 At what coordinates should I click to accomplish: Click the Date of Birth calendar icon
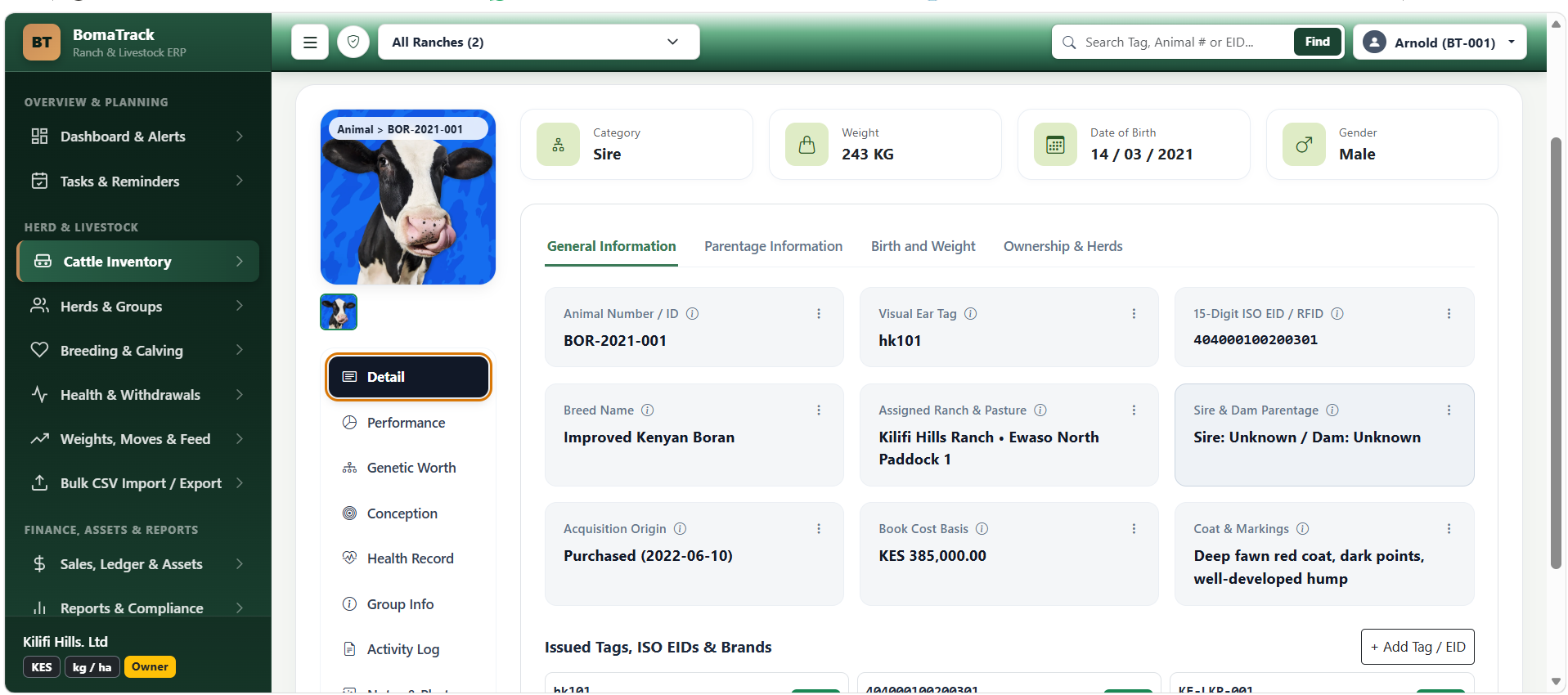pyautogui.click(x=1055, y=145)
